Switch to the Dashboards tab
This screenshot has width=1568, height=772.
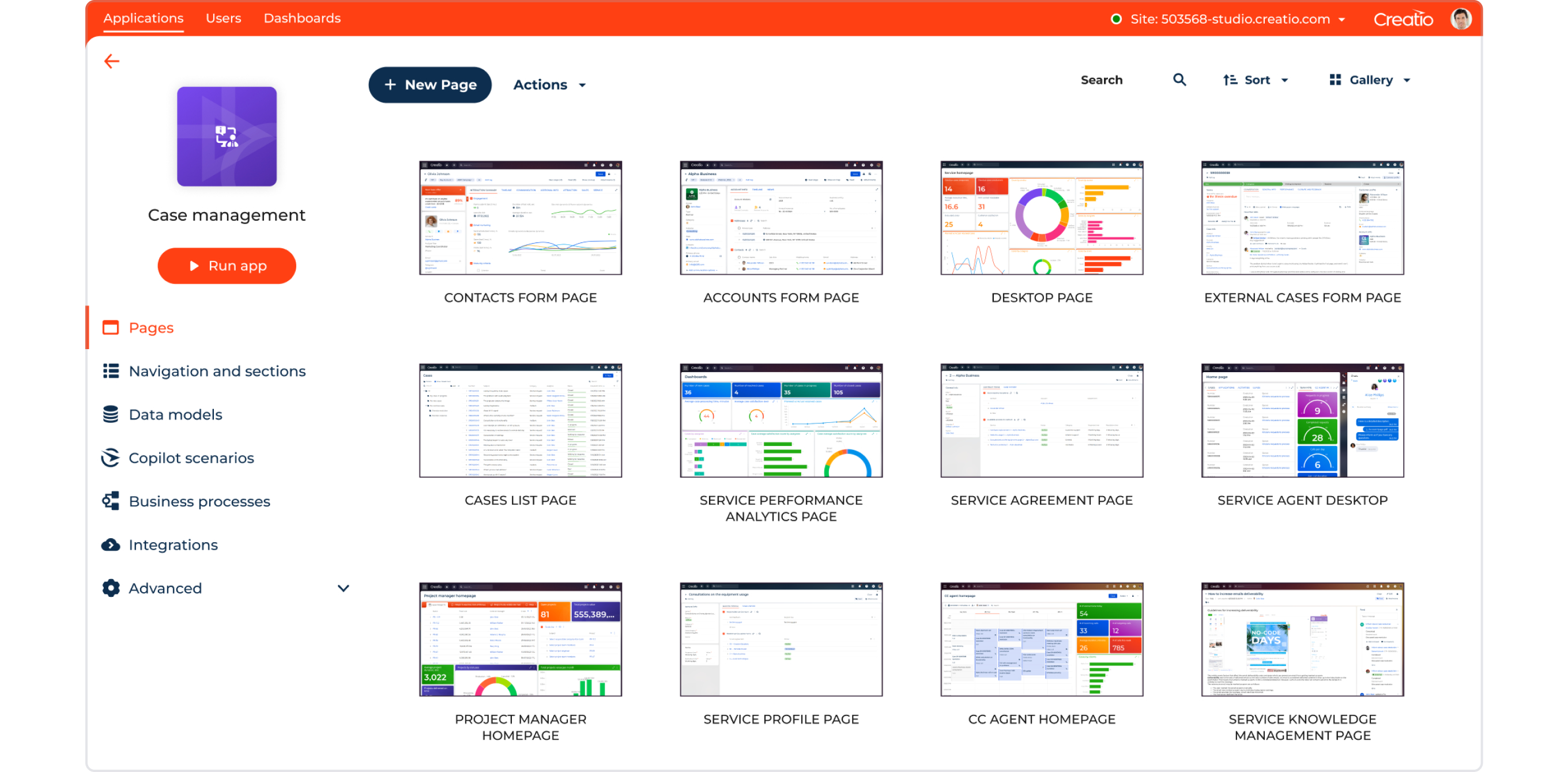302,18
